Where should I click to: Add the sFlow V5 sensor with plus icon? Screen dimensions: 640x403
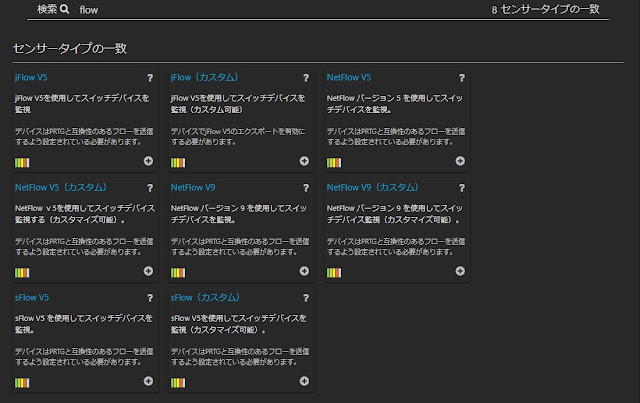[148, 381]
